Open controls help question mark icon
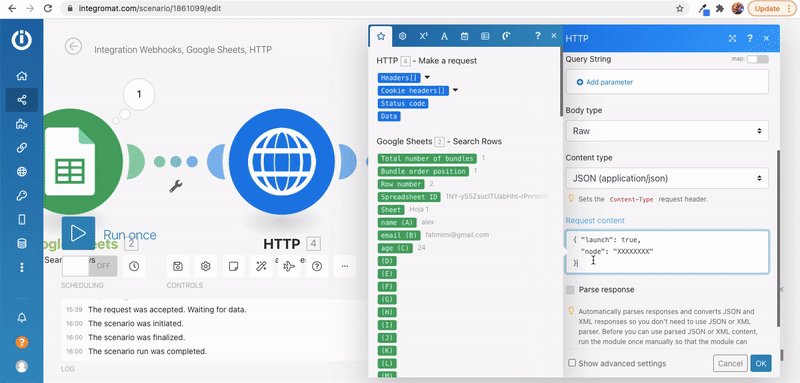The height and width of the screenshot is (383, 800). 317,266
